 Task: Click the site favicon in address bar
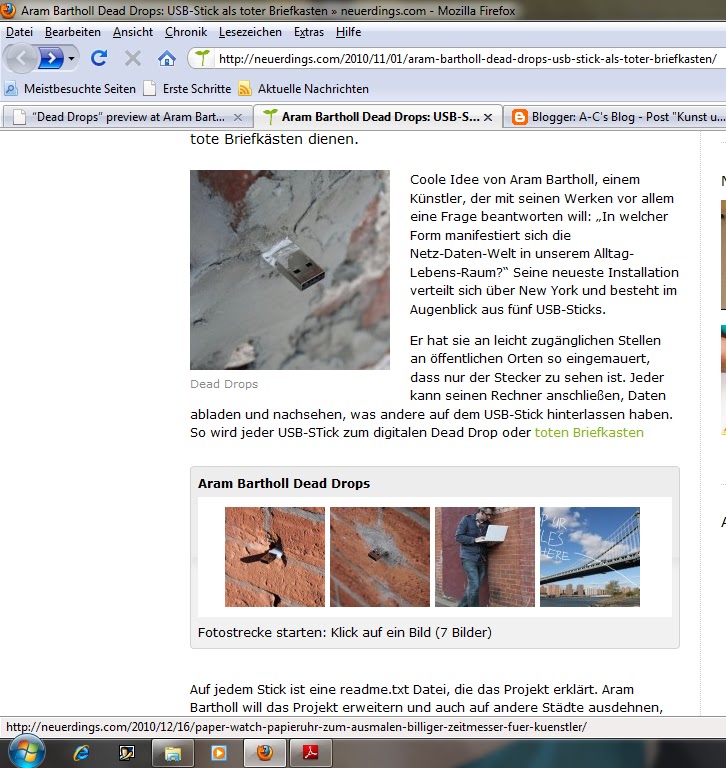pos(202,58)
